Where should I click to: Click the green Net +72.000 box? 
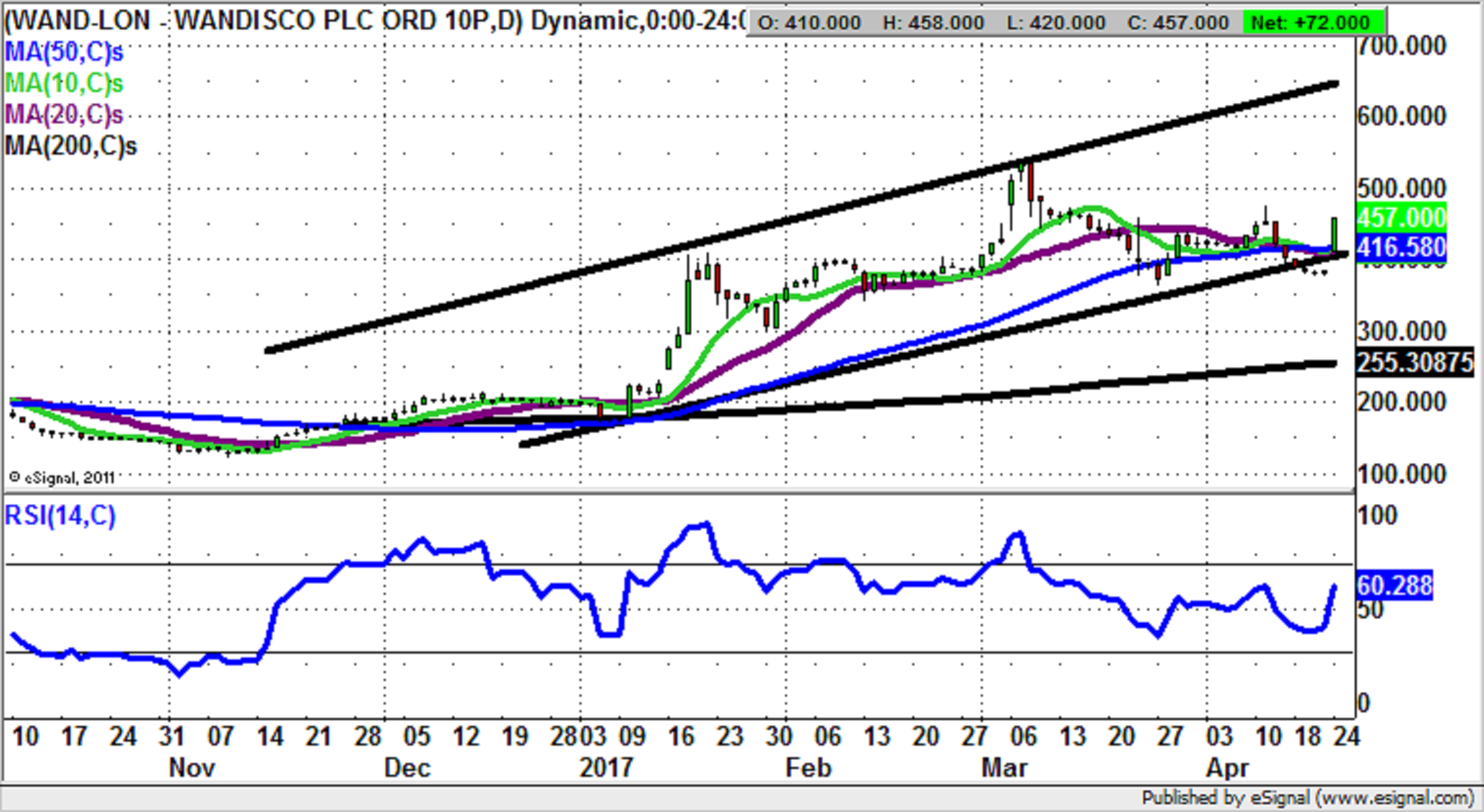1313,23
